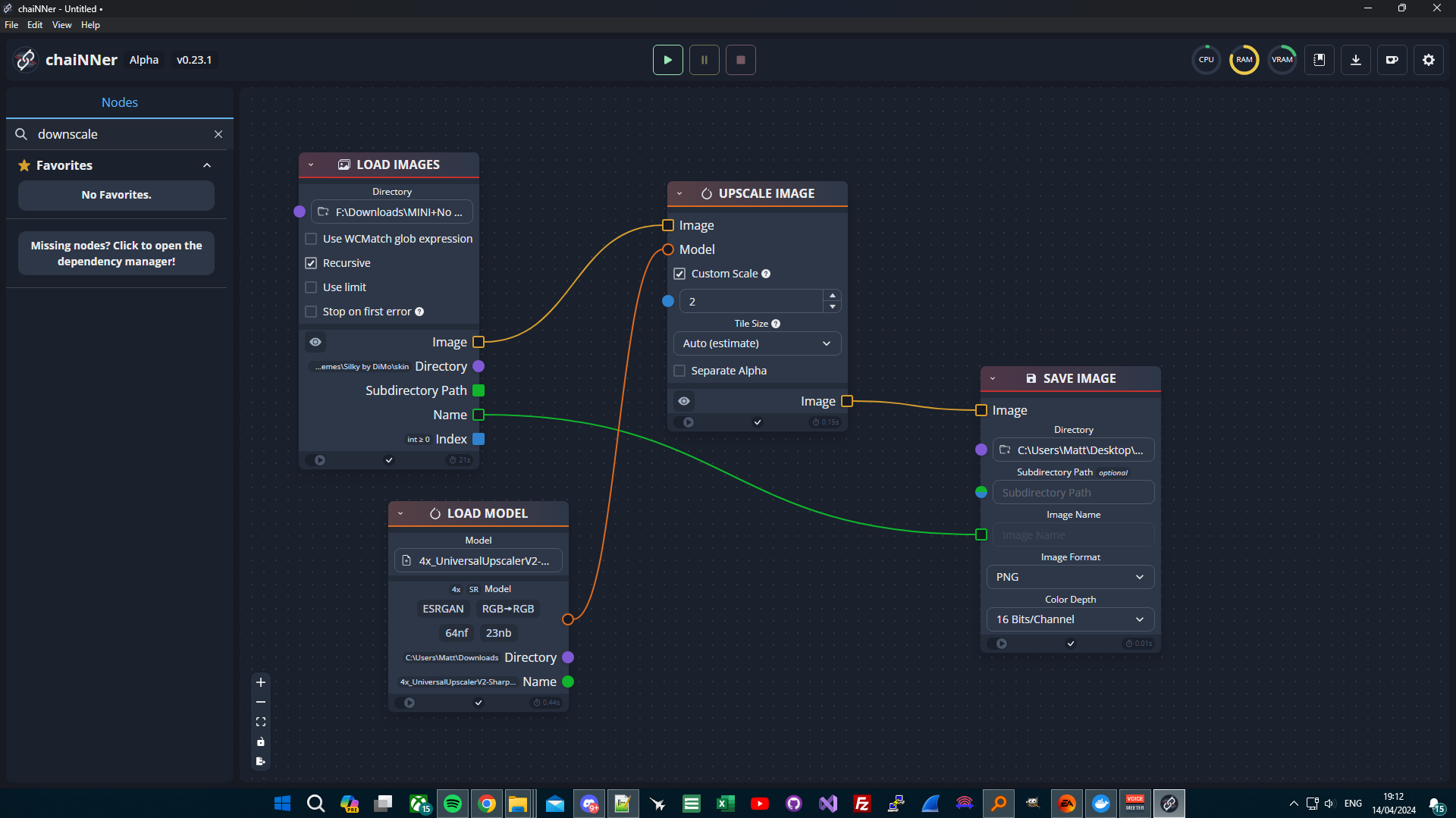1456x818 pixels.
Task: Decrement the custom scale value
Action: pyautogui.click(x=833, y=306)
